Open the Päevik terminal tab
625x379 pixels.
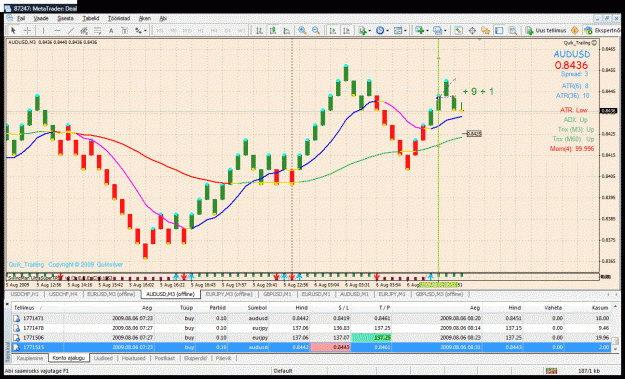(223, 358)
